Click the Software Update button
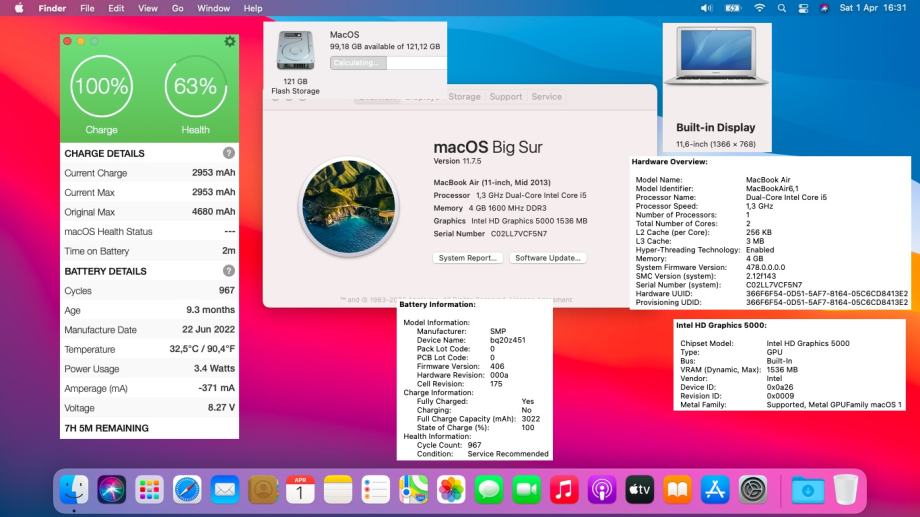Image resolution: width=920 pixels, height=517 pixels. point(547,257)
